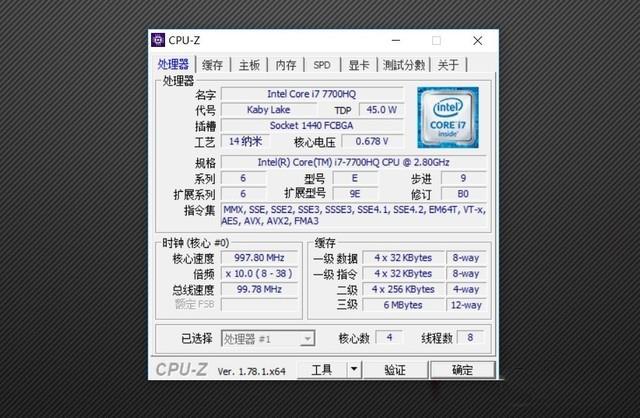This screenshot has height=418, width=640.
Task: Click the 验证 button
Action: pyautogui.click(x=395, y=369)
